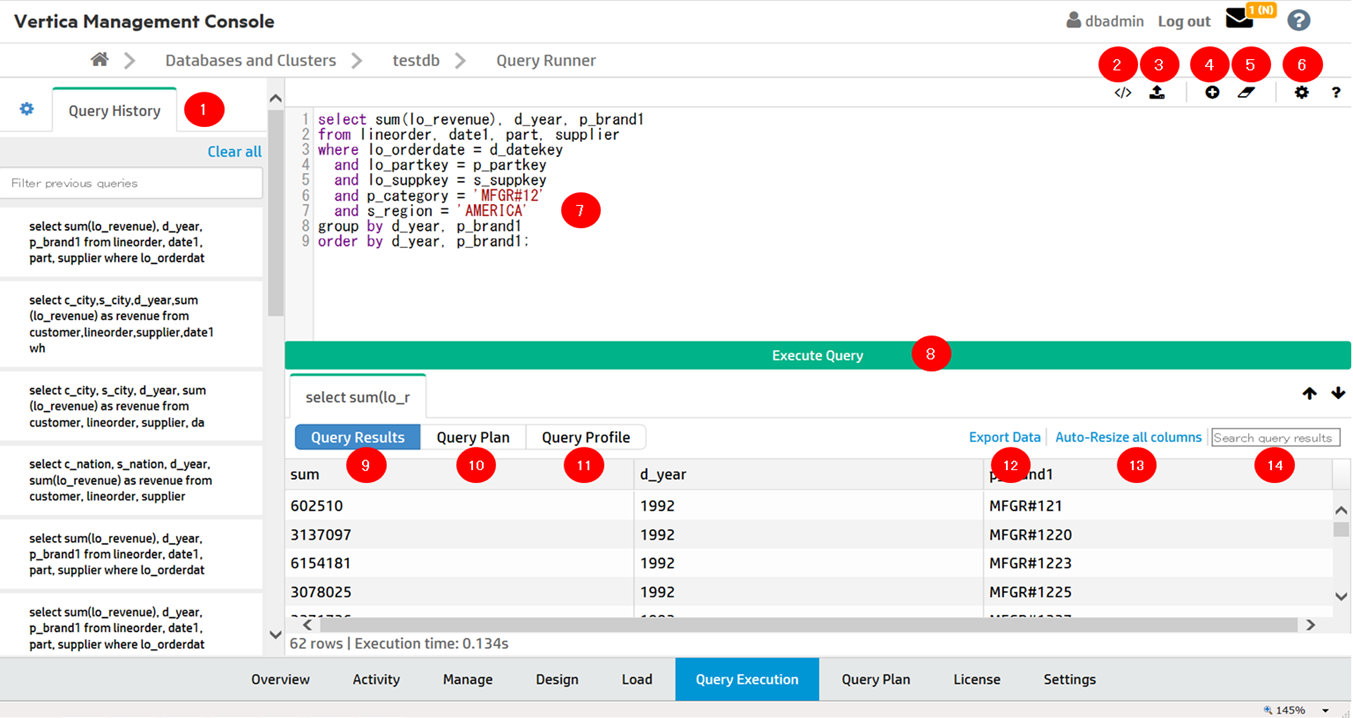Focus the Filter previous queries field
The width and height of the screenshot is (1353, 718).
point(132,183)
